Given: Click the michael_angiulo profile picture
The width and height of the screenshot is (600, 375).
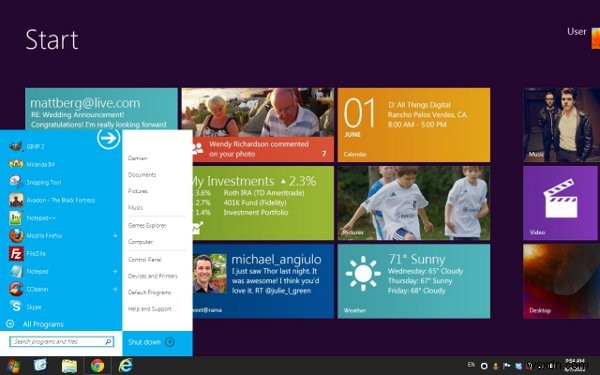Looking at the screenshot, I should click(x=210, y=274).
